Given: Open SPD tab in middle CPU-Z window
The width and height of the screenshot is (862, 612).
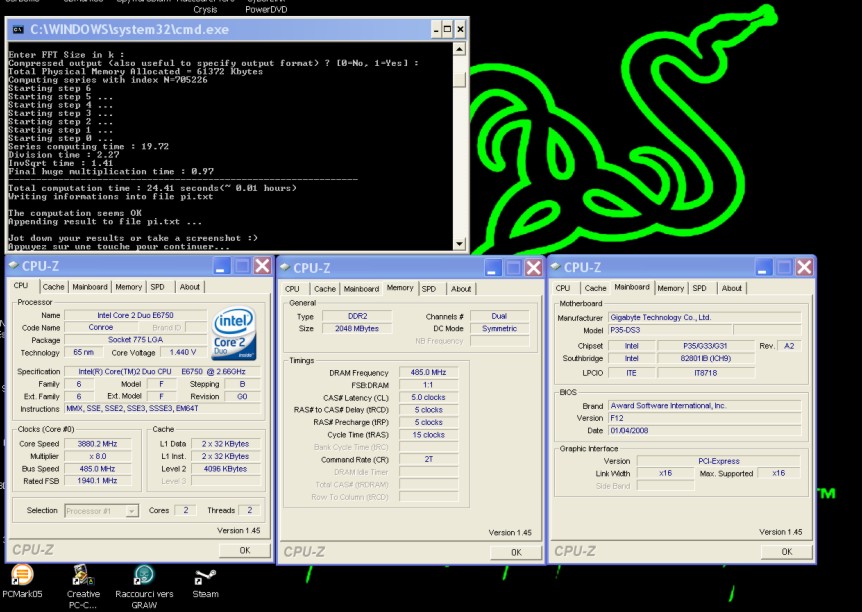Looking at the screenshot, I should pos(429,289).
